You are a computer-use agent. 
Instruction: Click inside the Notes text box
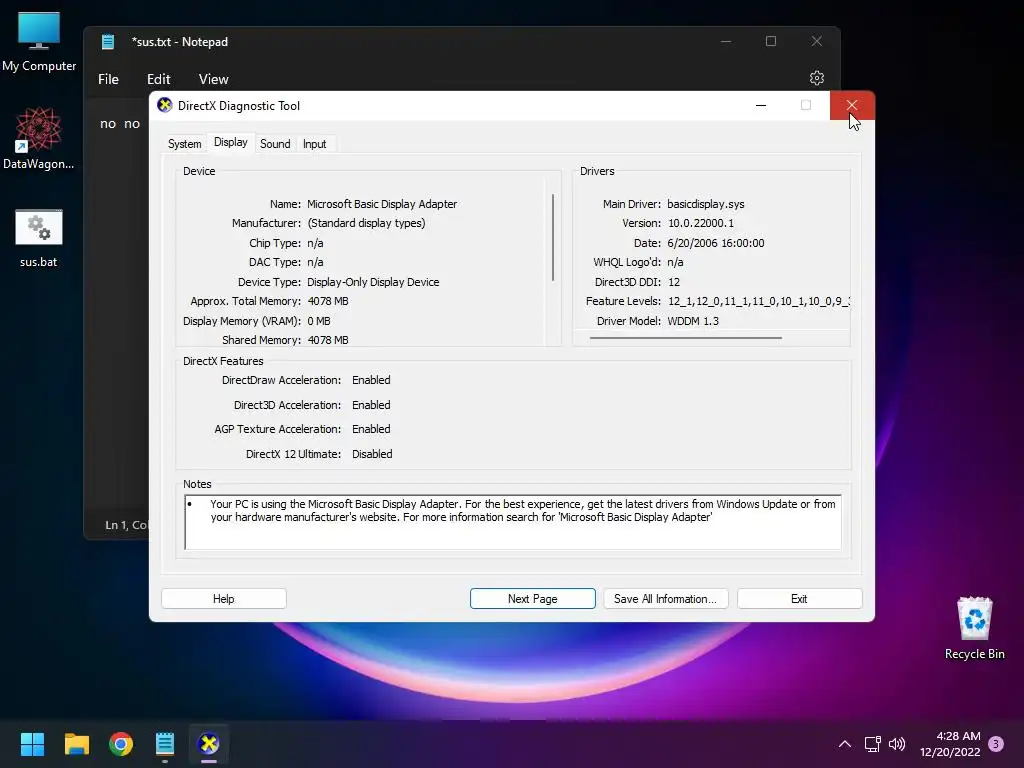pyautogui.click(x=513, y=522)
